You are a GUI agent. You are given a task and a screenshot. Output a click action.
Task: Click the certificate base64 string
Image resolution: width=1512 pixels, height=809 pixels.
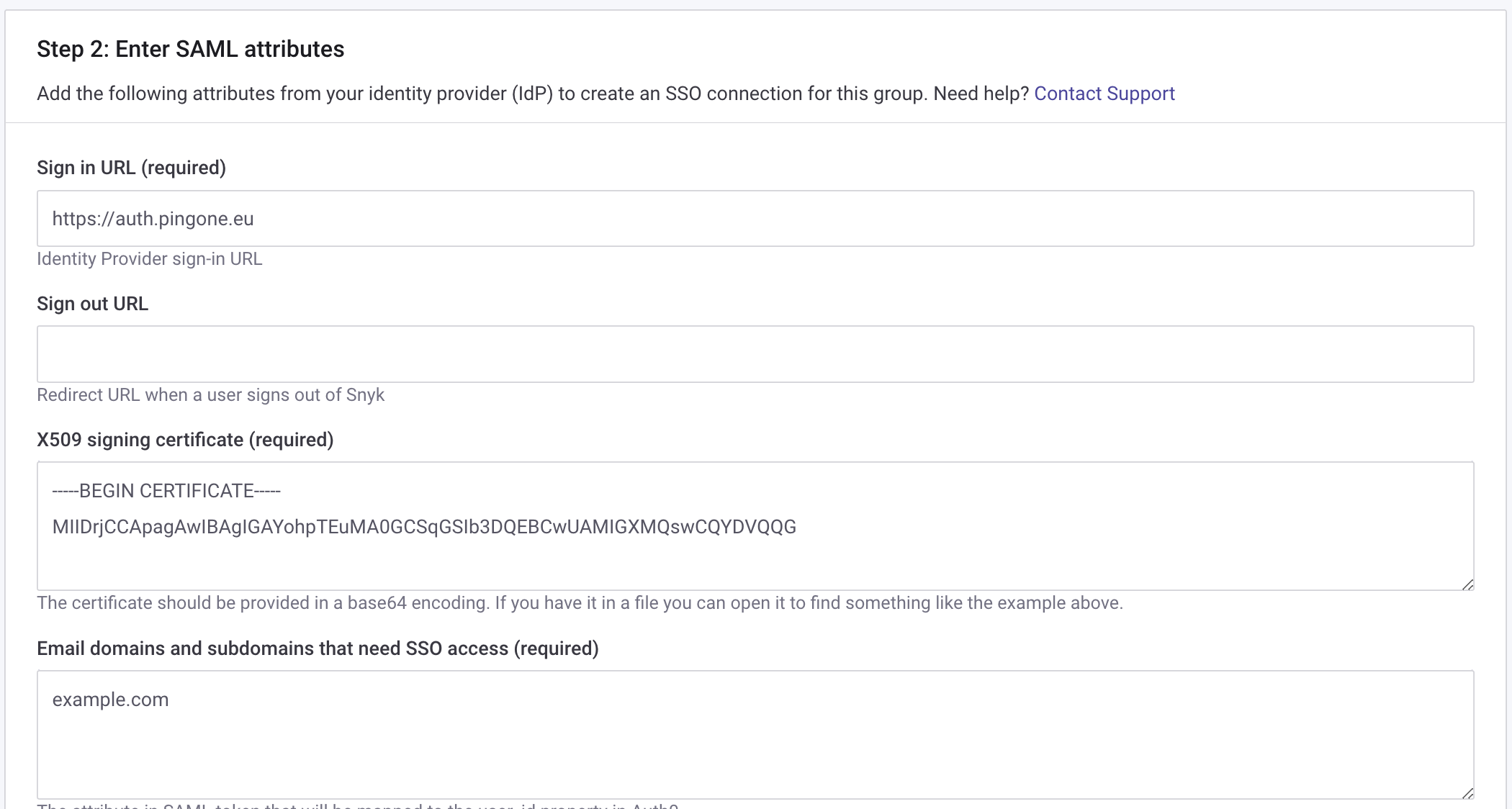[423, 526]
